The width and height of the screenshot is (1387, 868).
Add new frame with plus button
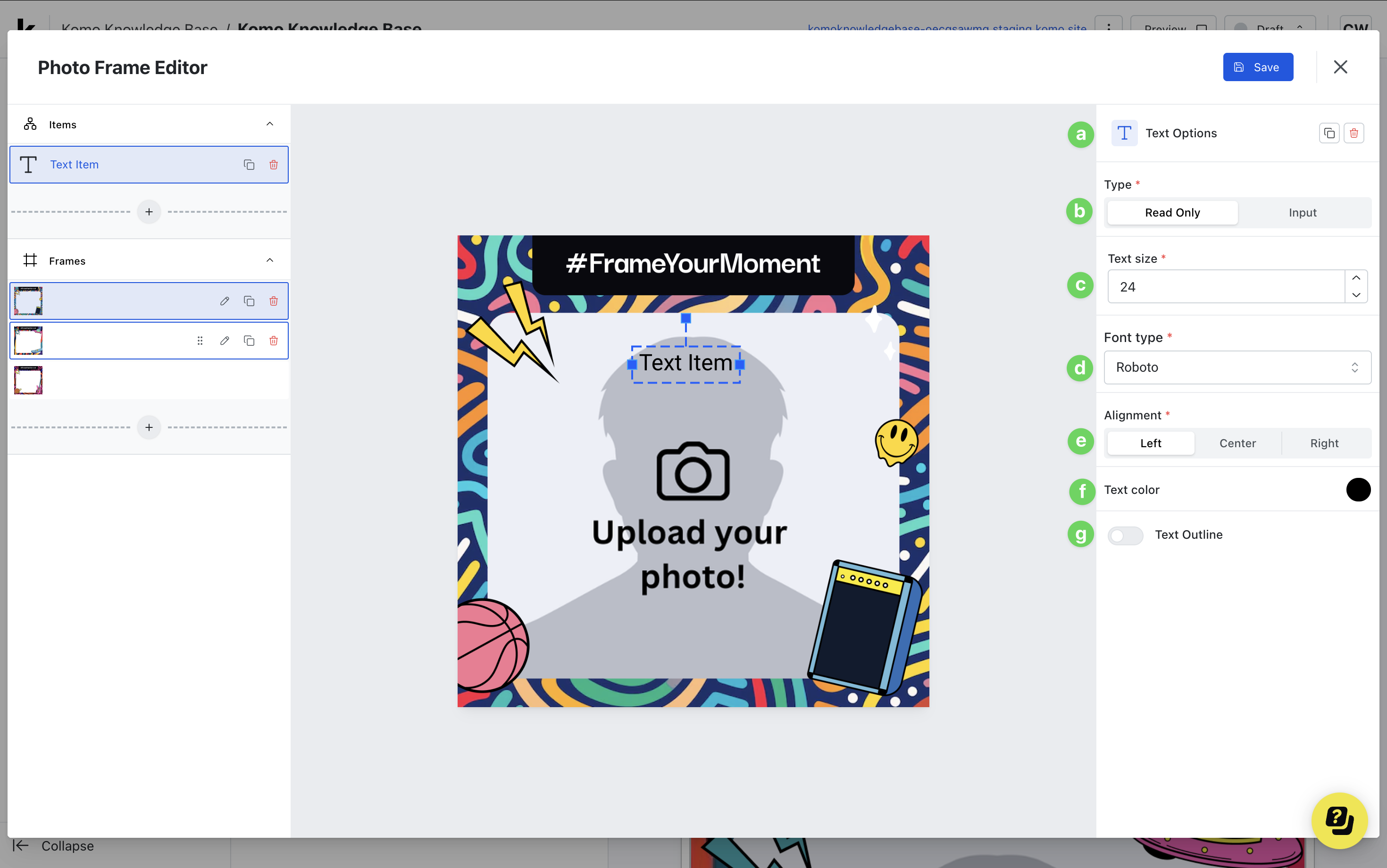pyautogui.click(x=149, y=427)
